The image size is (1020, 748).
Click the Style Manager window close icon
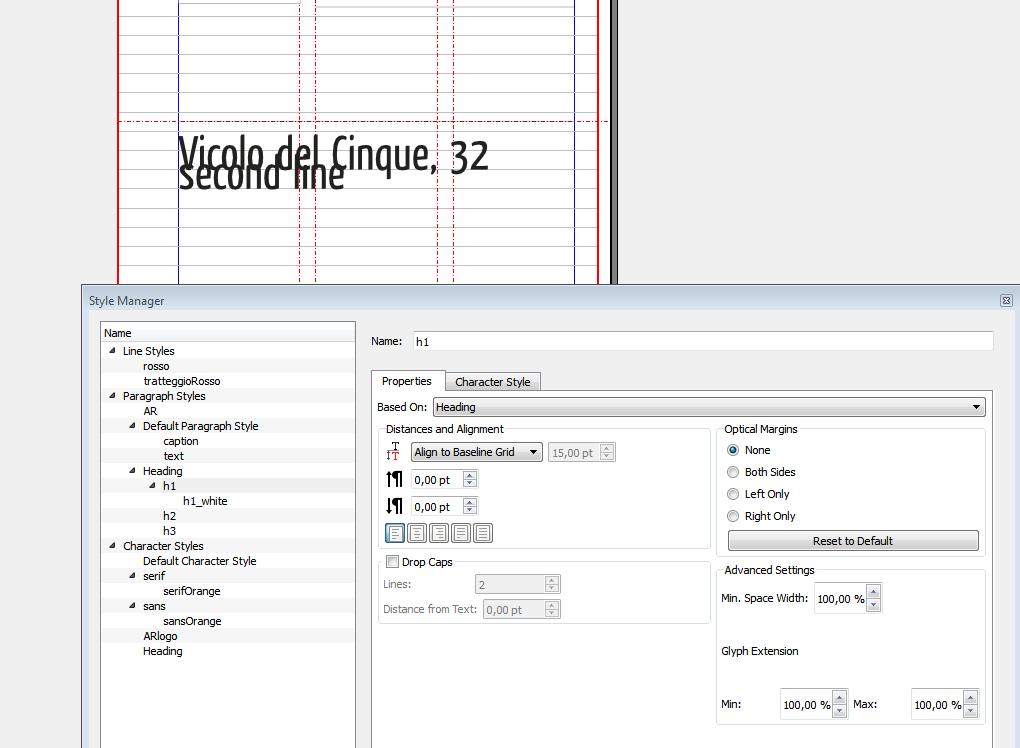click(1006, 300)
